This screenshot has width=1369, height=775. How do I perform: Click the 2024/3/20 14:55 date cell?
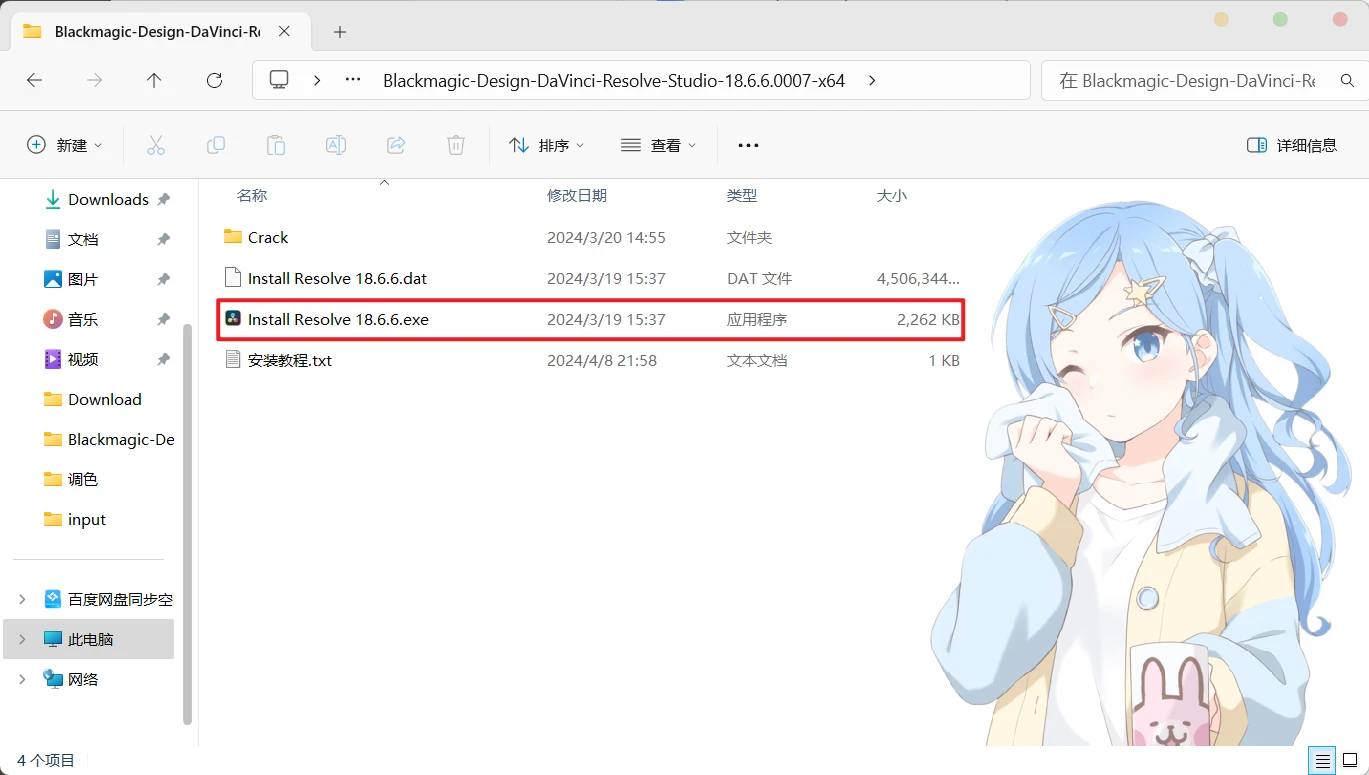click(606, 237)
